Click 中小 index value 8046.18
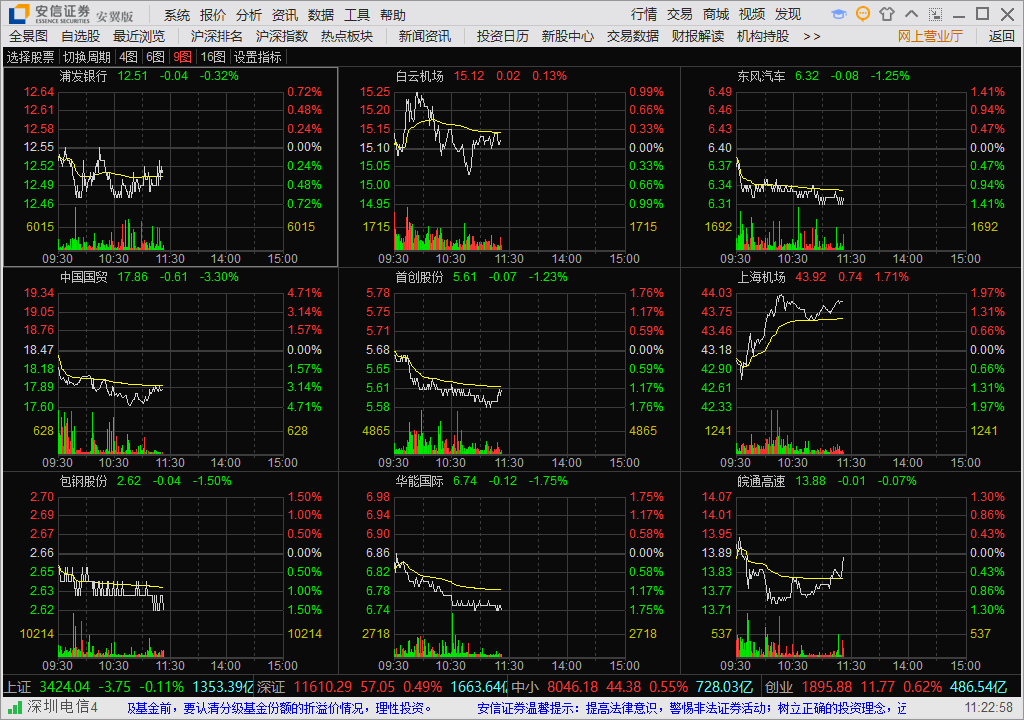 coord(572,687)
